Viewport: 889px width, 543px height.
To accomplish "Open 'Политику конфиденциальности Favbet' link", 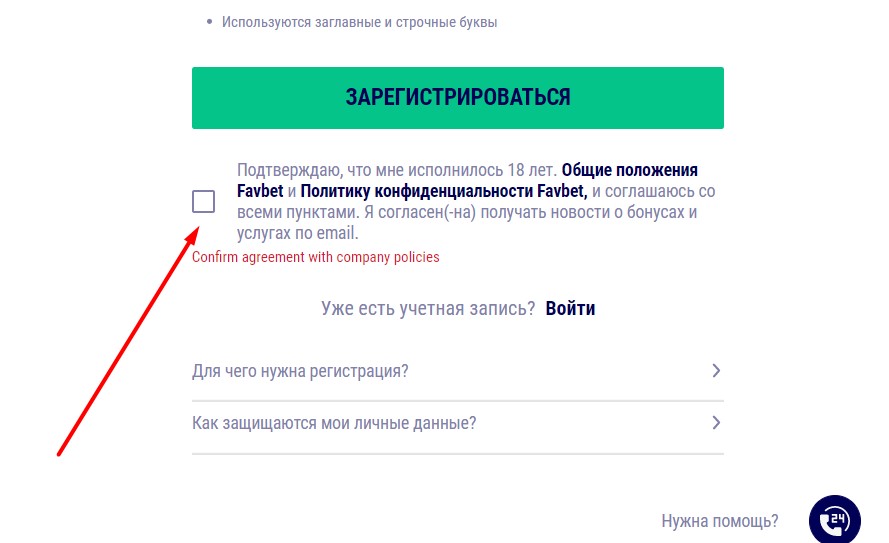I will click(x=443, y=191).
